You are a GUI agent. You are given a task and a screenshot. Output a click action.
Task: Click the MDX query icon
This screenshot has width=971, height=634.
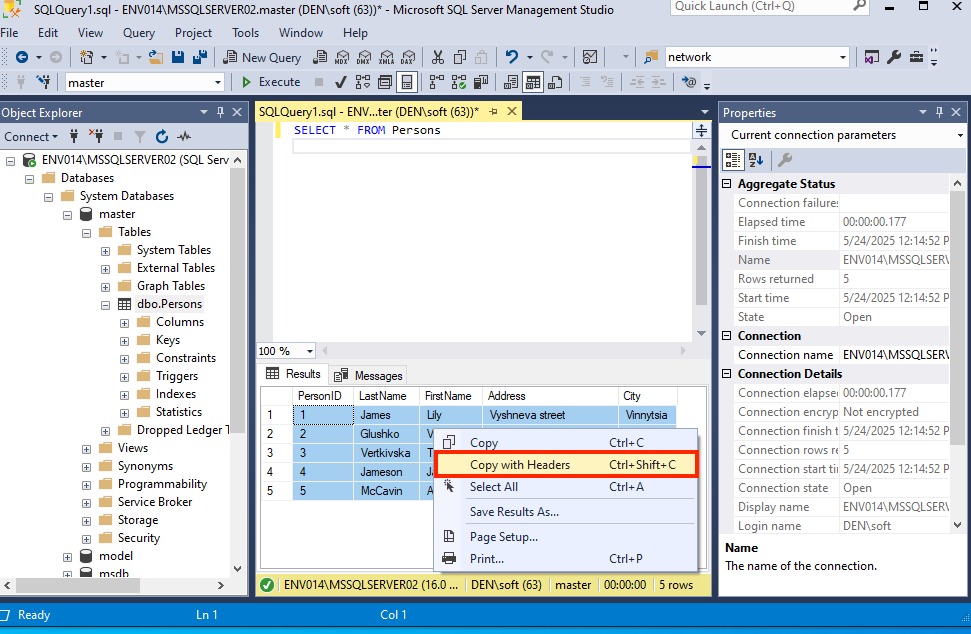pyautogui.click(x=342, y=57)
